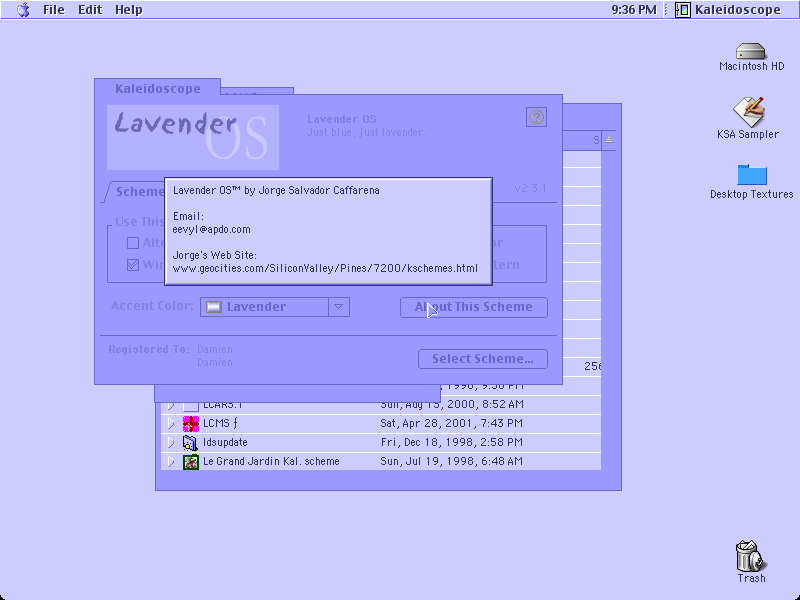The height and width of the screenshot is (600, 800).
Task: Open the Apple menu
Action: pos(23,10)
